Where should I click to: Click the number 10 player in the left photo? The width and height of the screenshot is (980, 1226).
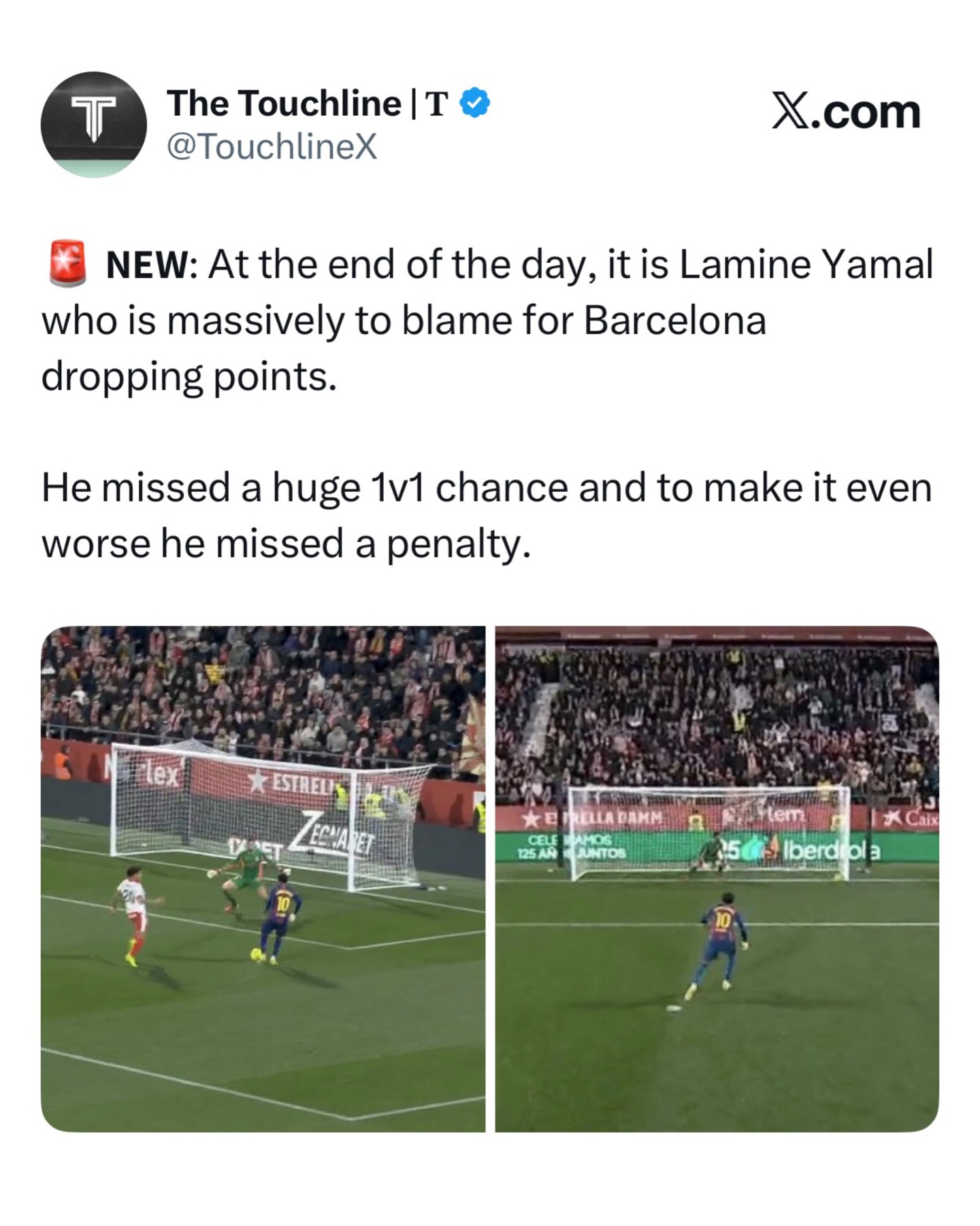pyautogui.click(x=278, y=920)
